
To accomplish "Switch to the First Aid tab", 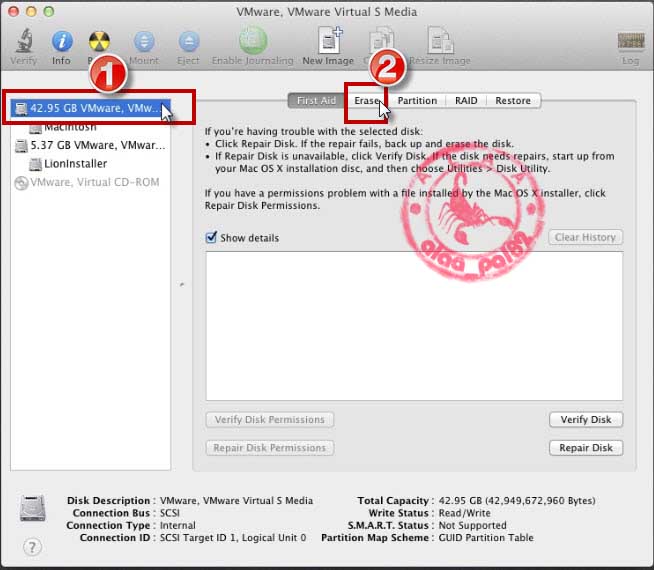I will click(x=316, y=100).
